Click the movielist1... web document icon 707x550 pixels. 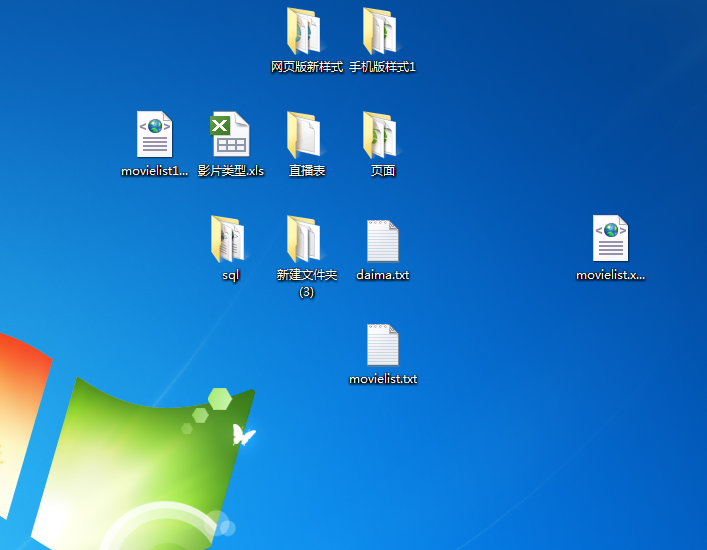tap(155, 134)
